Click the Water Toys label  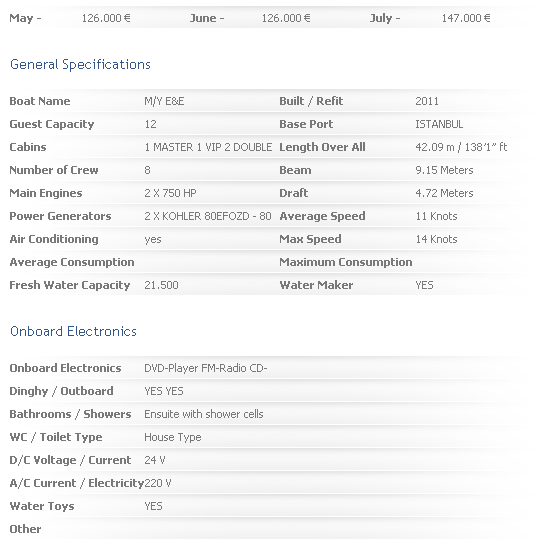(x=42, y=506)
